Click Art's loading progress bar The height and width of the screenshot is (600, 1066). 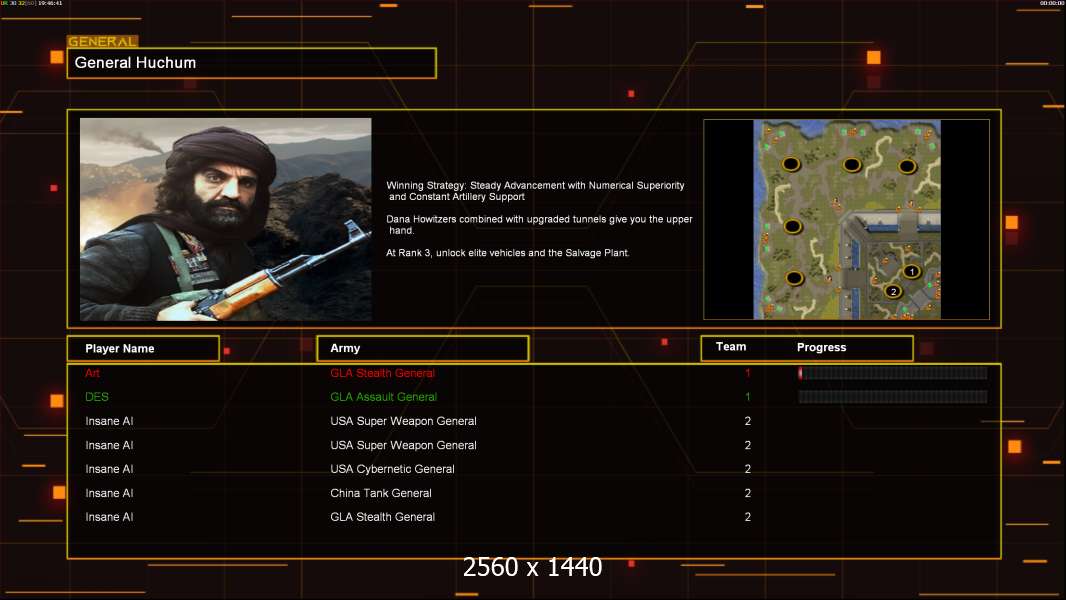[x=892, y=373]
